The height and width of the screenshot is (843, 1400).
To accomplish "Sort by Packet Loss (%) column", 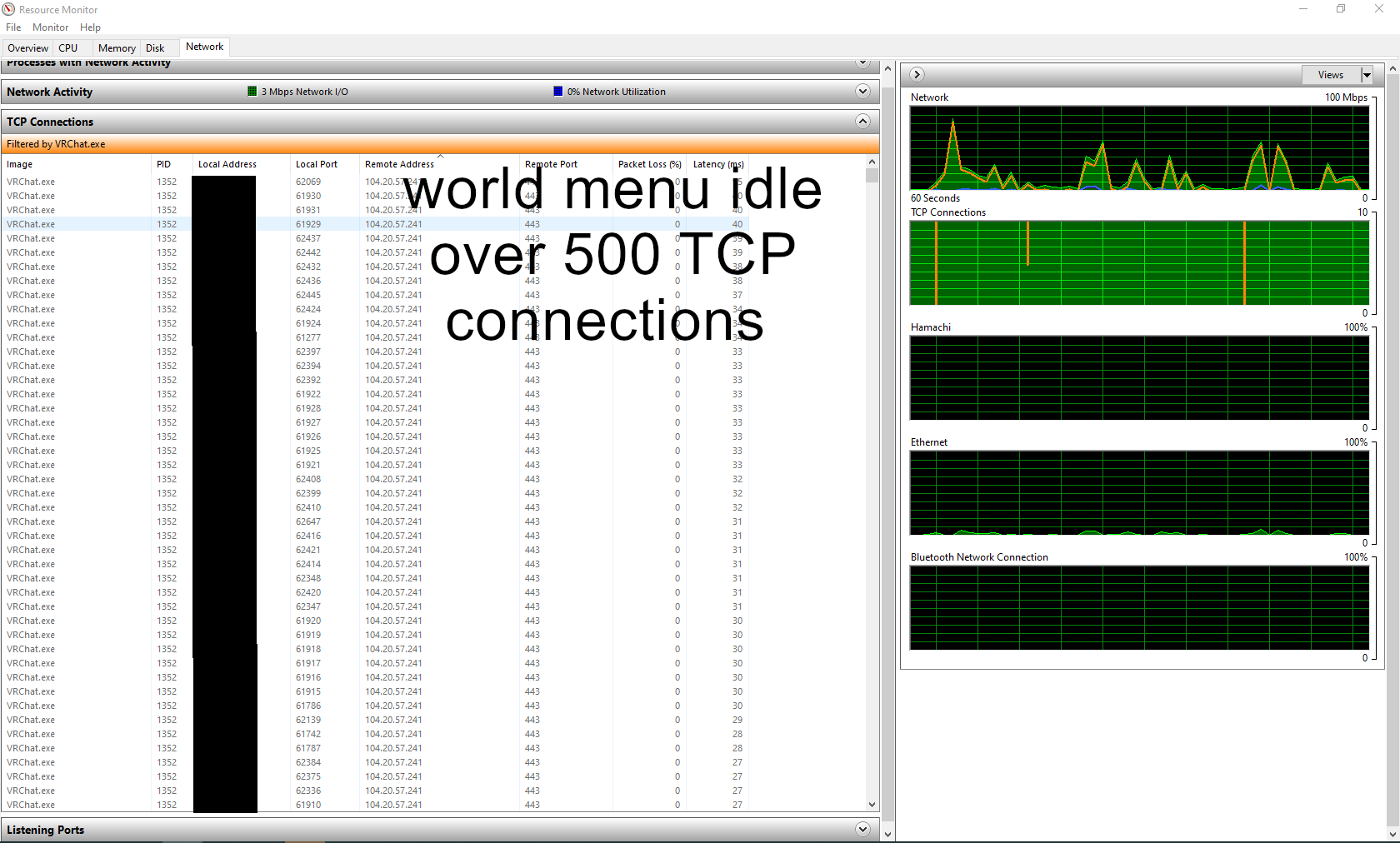I will coord(650,164).
